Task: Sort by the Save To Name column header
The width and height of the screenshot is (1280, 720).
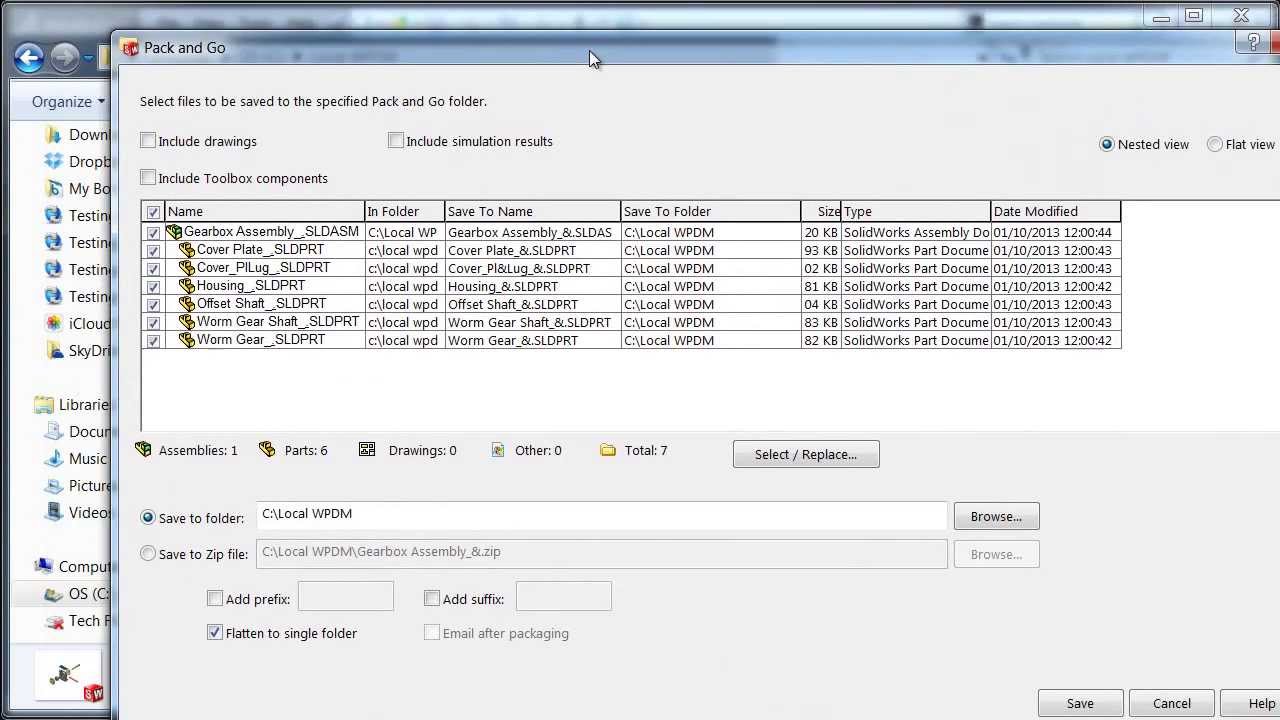Action: point(533,211)
